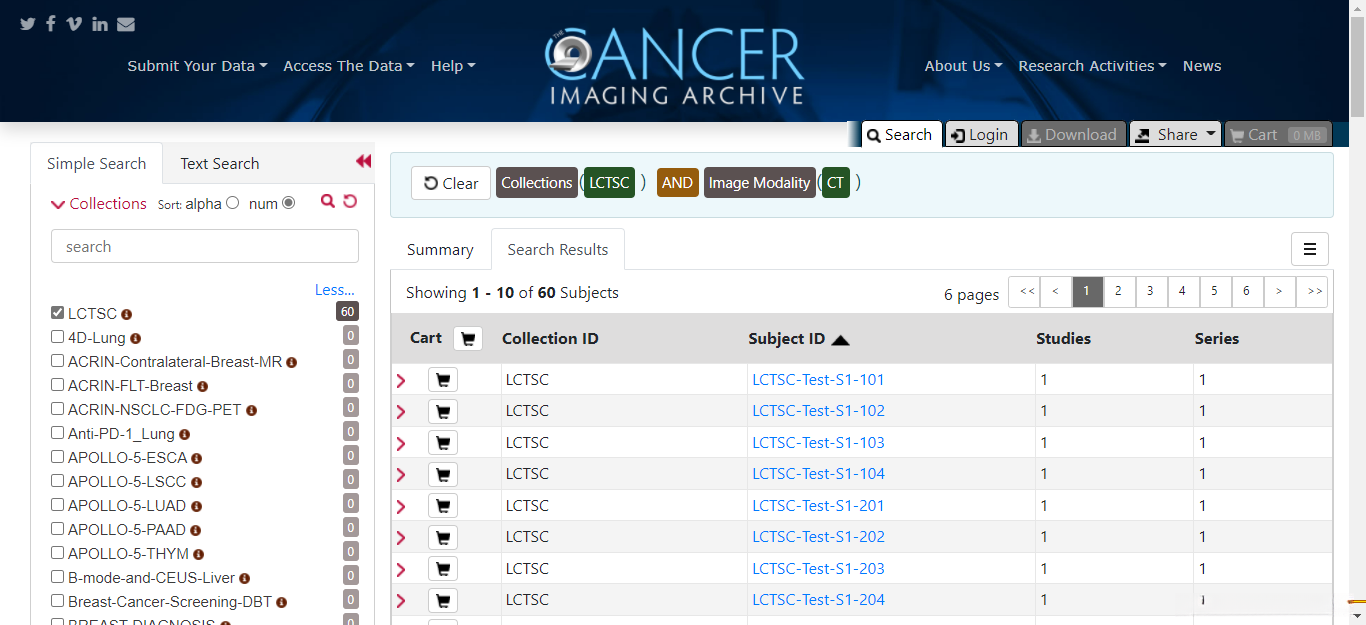1366x625 pixels.
Task: Check the B-mode-and-CEUS-Liver checkbox
Action: 58,577
